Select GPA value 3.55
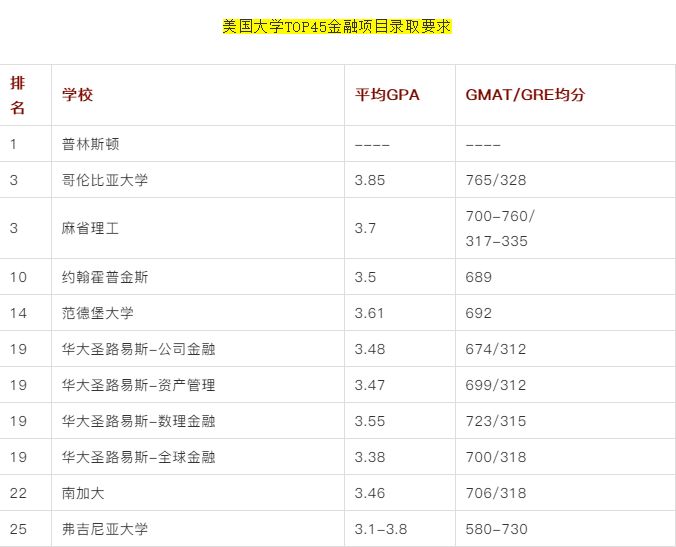The width and height of the screenshot is (676, 547). pos(369,421)
